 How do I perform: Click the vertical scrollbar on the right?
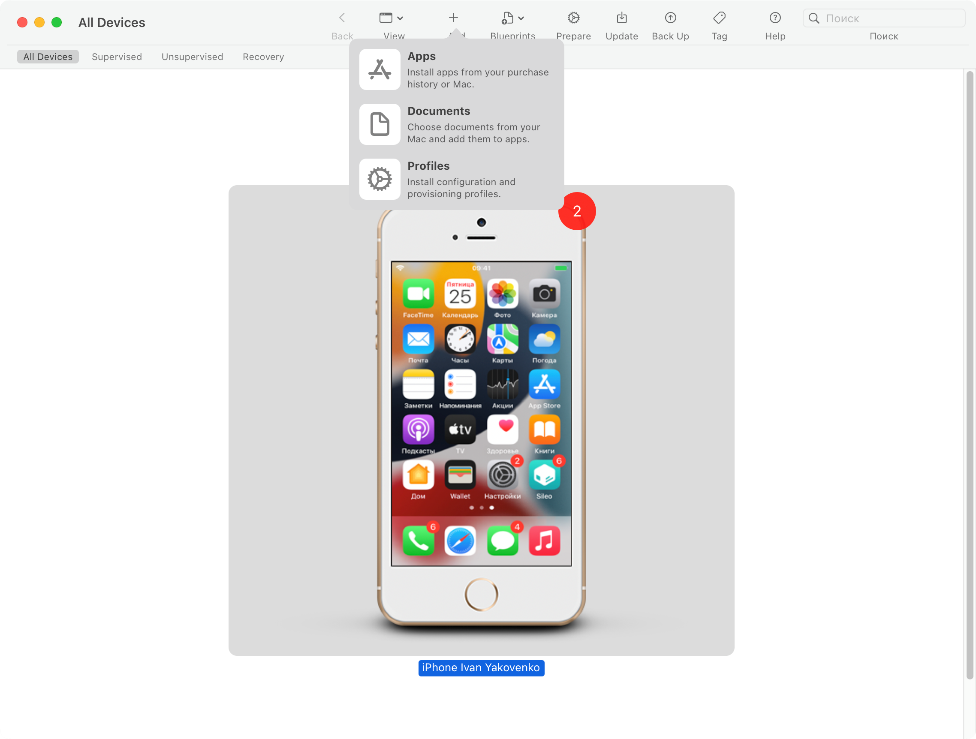pyautogui.click(x=969, y=375)
